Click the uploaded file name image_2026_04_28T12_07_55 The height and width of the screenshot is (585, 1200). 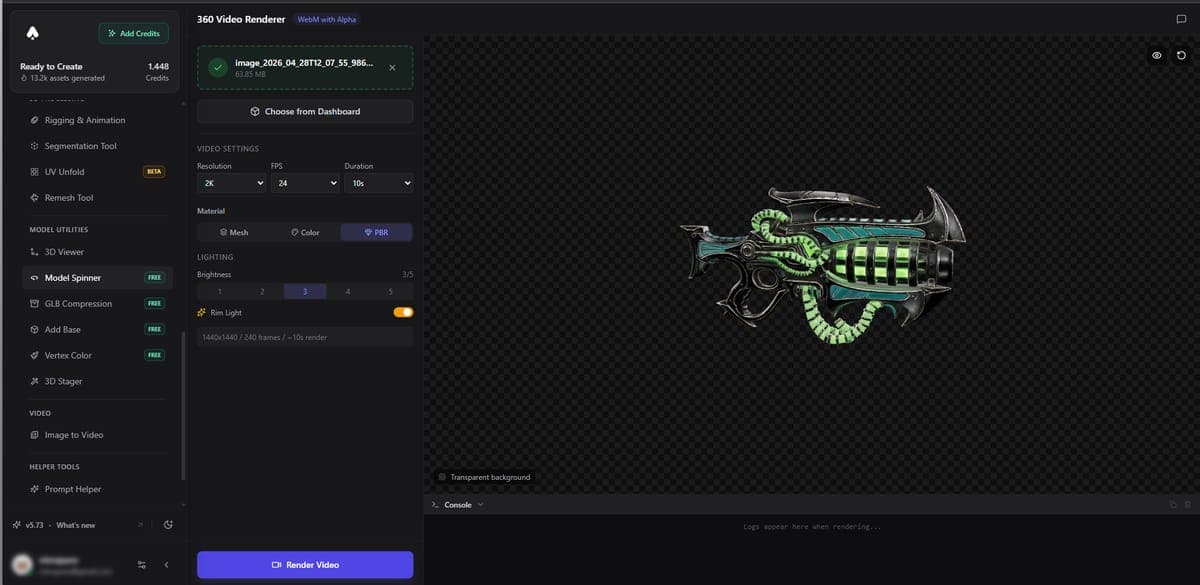pos(304,63)
